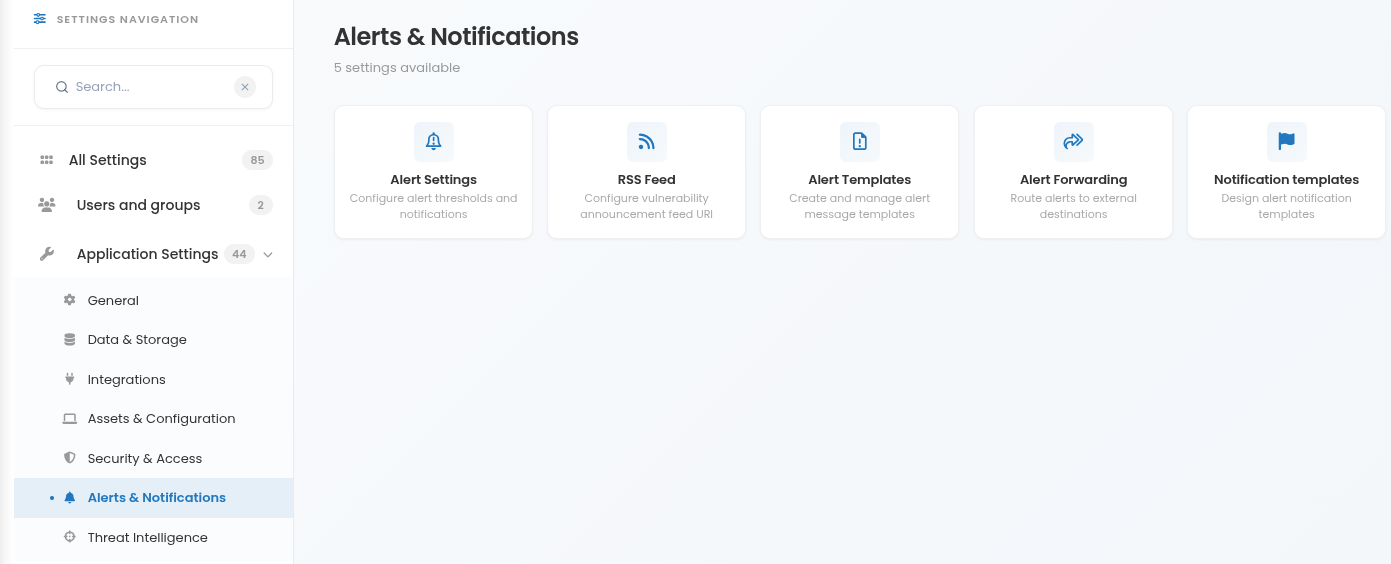
Task: Click the SETTINGS NAVIGATION header label
Action: coord(127,19)
